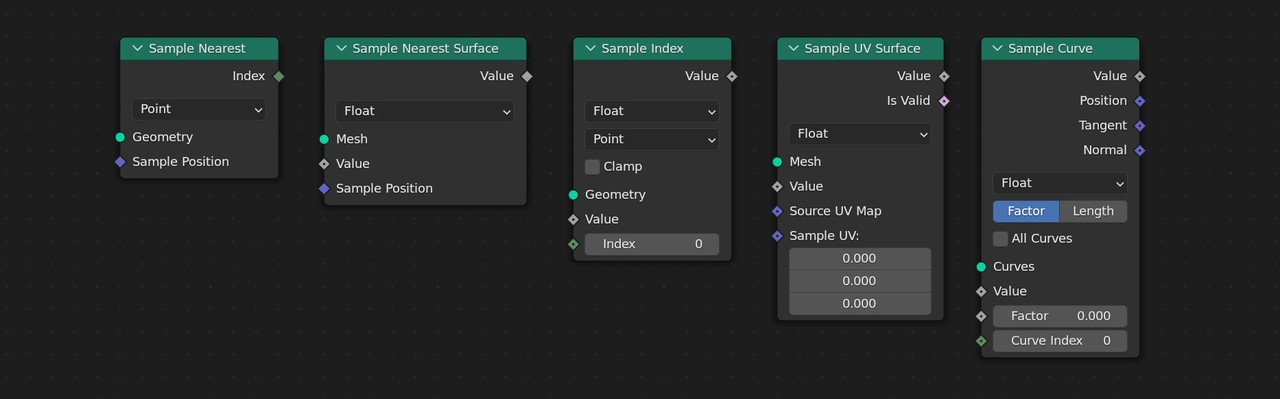The height and width of the screenshot is (399, 1280).
Task: Click Value output socket of Sample Index
Action: [732, 76]
